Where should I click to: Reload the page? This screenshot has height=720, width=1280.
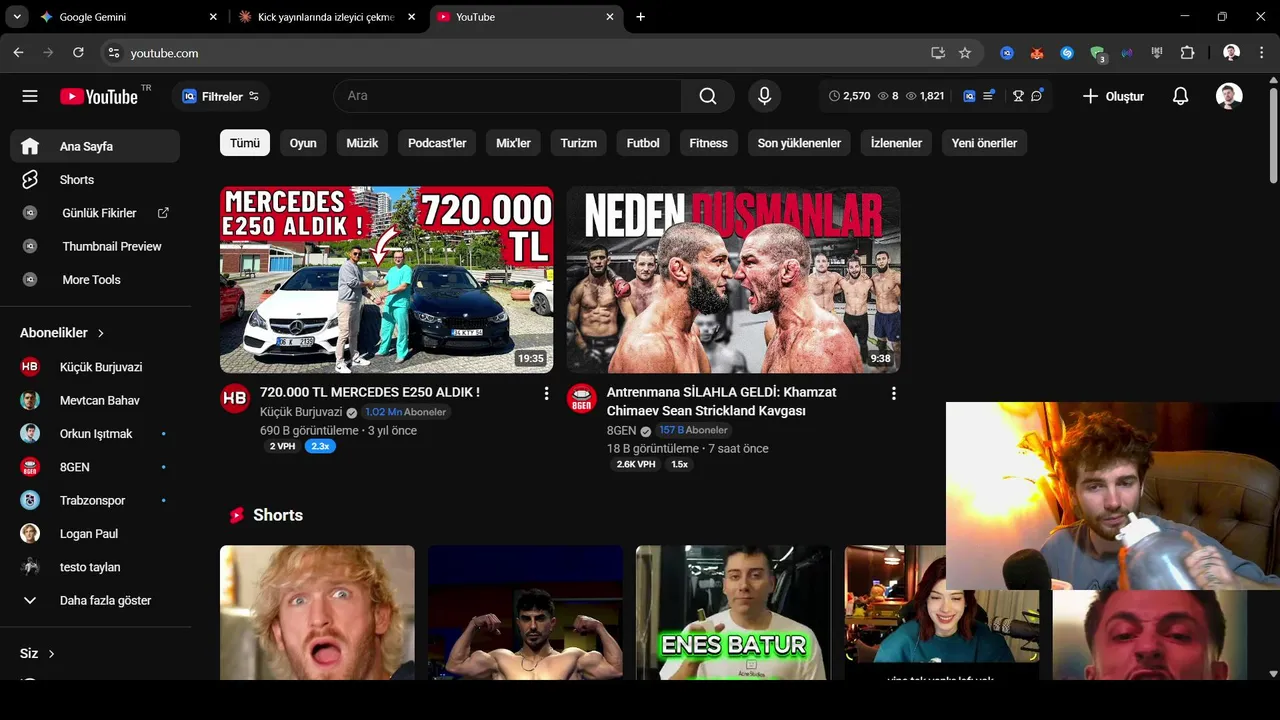[78, 53]
